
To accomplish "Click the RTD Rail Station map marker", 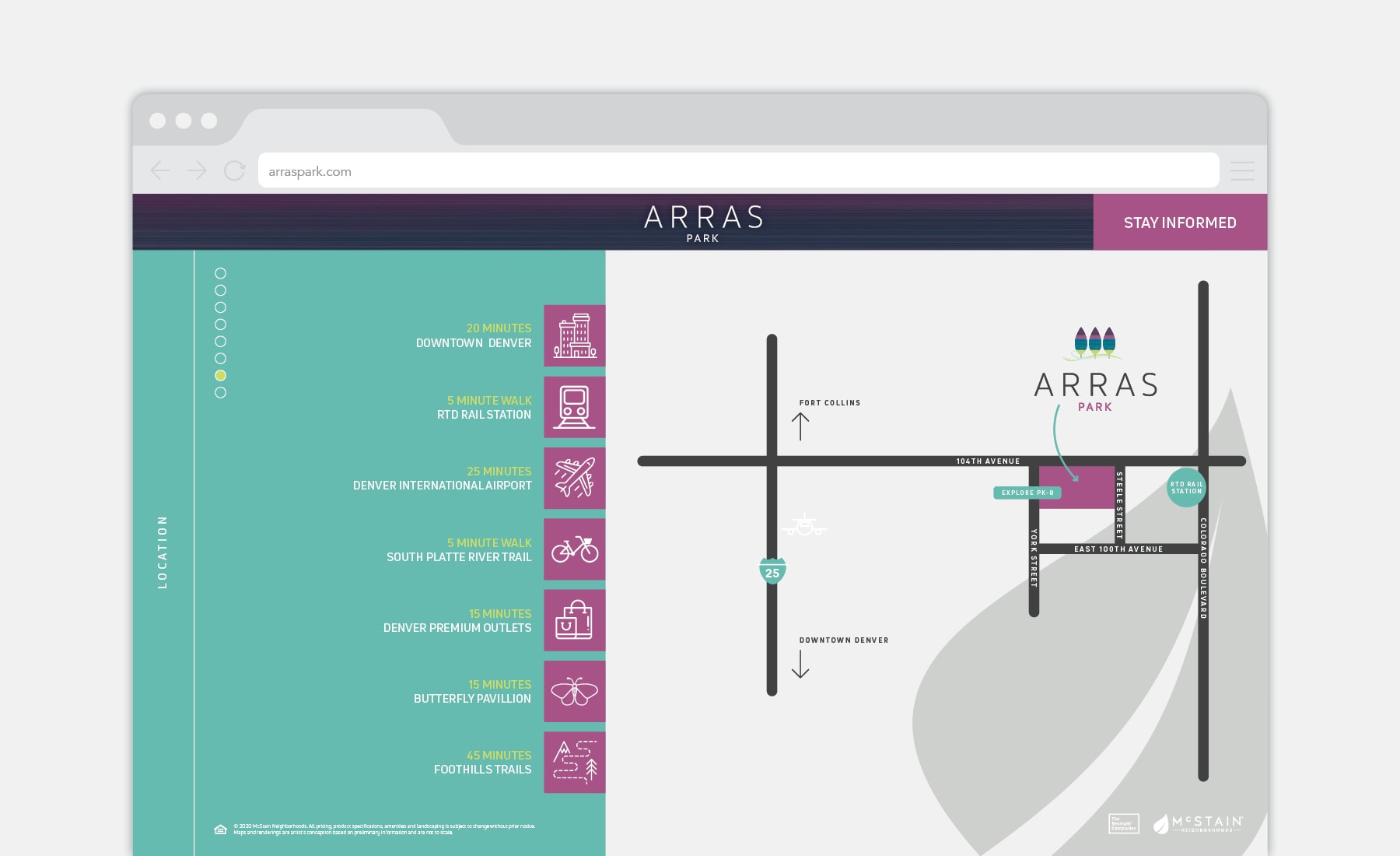I will tap(1186, 488).
